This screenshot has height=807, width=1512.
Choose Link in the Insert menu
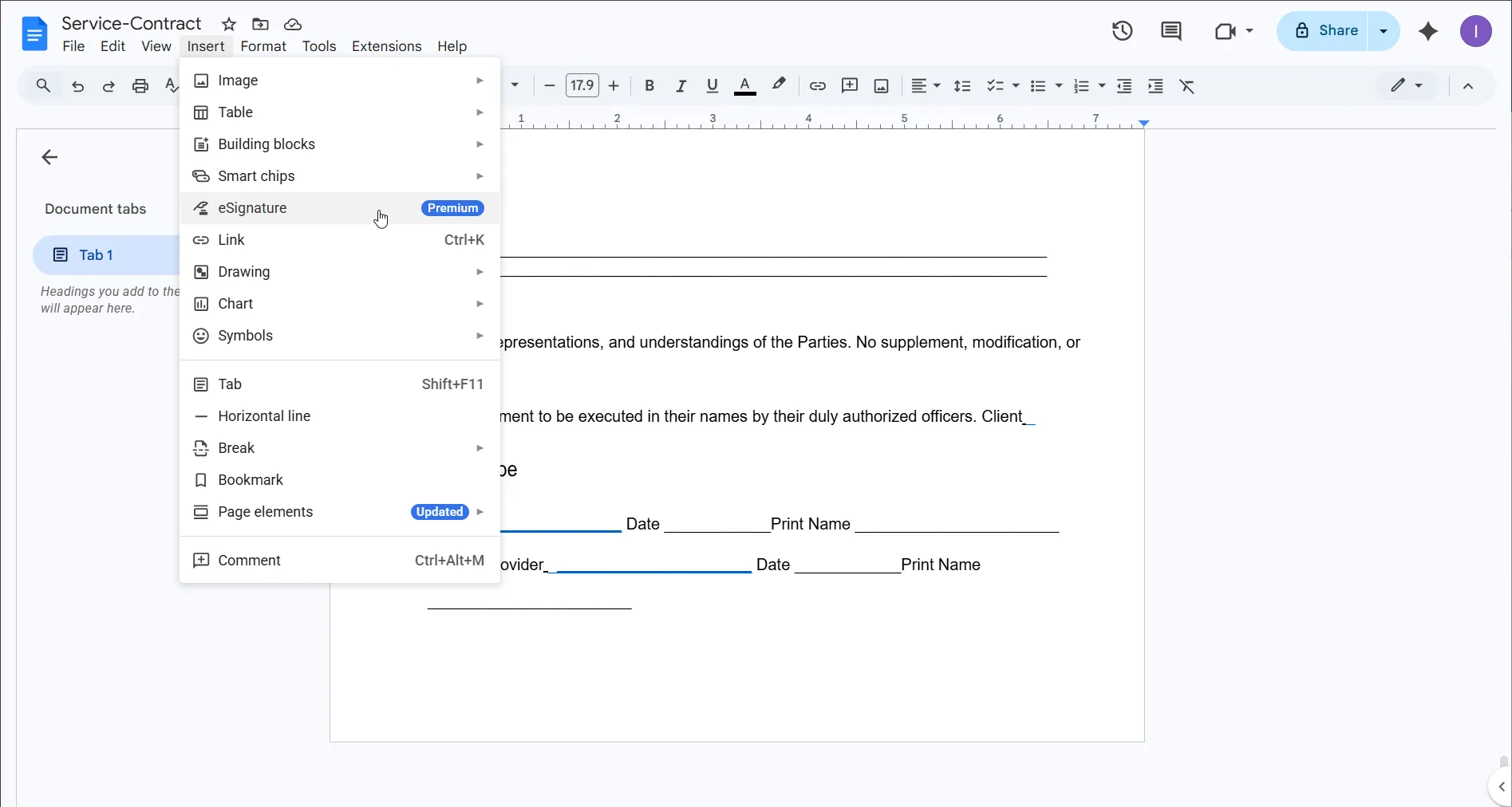point(340,240)
